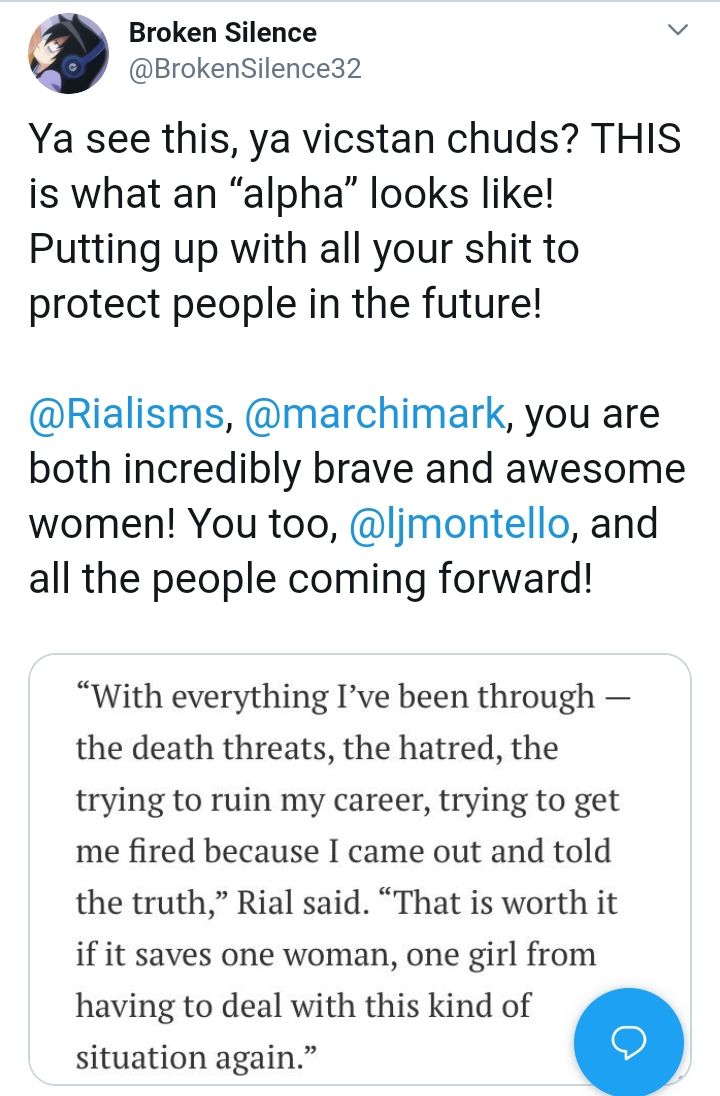The width and height of the screenshot is (720, 1096).
Task: Open the @BrokenSilence32 handle
Action: tap(245, 68)
